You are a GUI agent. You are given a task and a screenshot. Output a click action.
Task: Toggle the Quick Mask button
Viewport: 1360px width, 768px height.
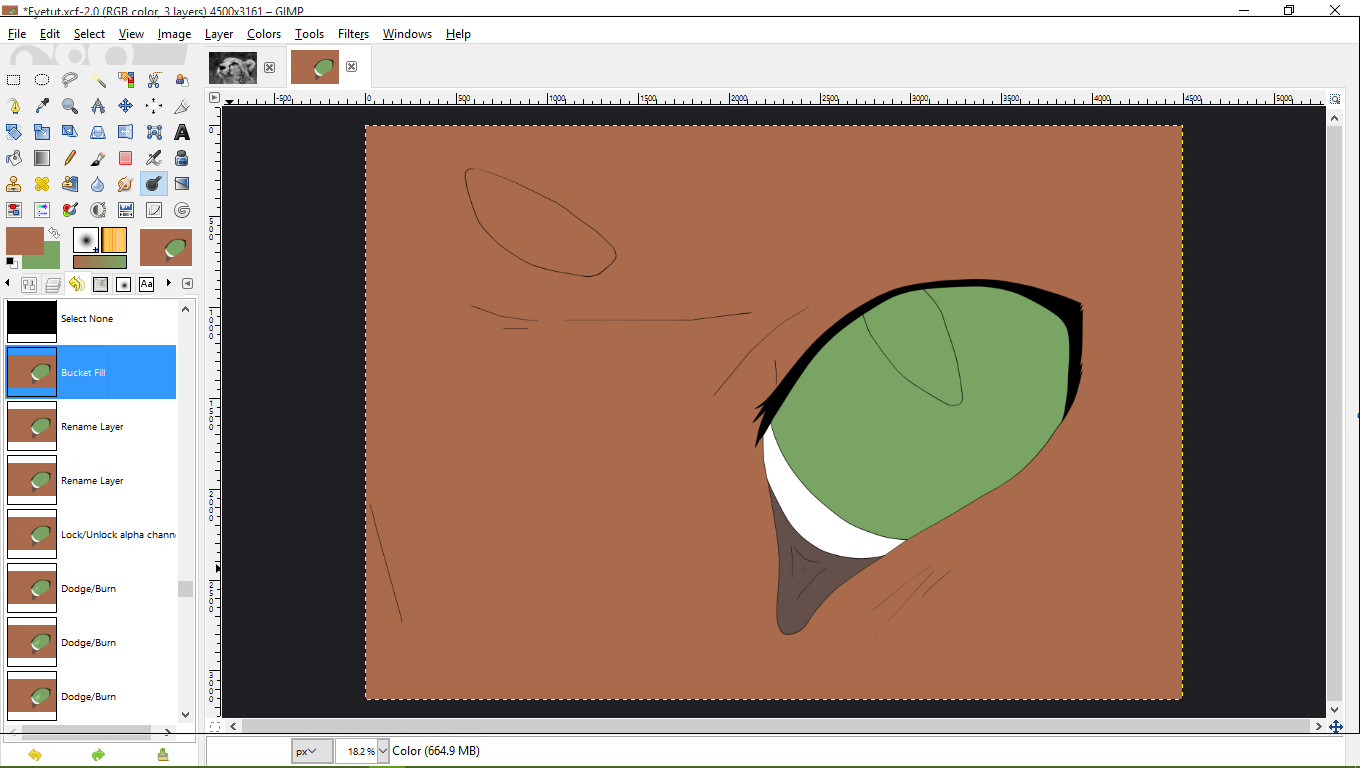pyautogui.click(x=214, y=726)
